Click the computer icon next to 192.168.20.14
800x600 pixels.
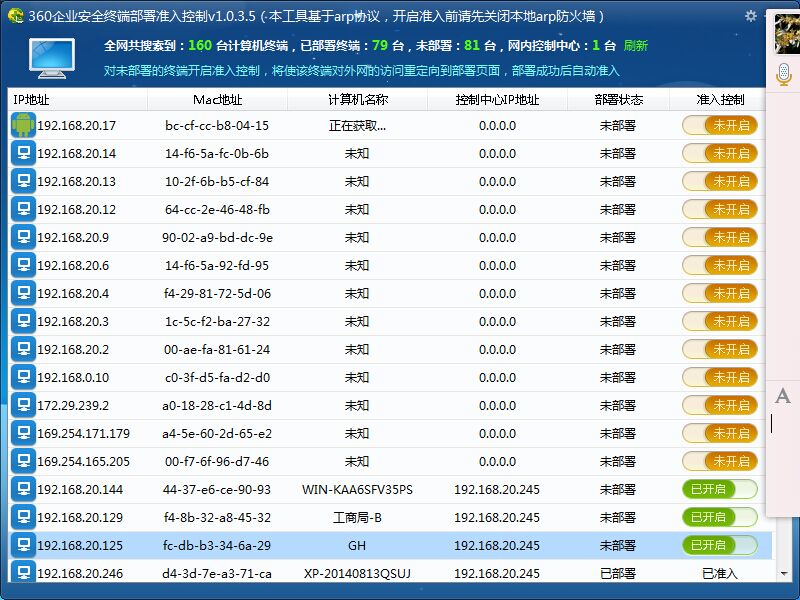tap(23, 153)
